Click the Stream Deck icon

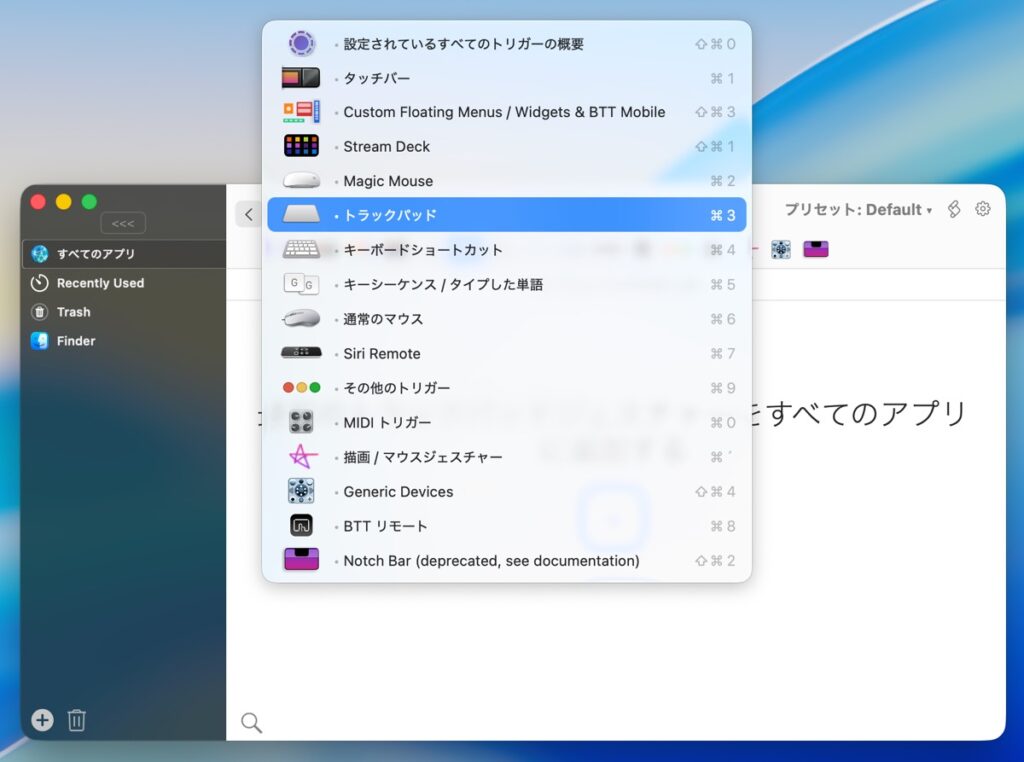click(301, 146)
